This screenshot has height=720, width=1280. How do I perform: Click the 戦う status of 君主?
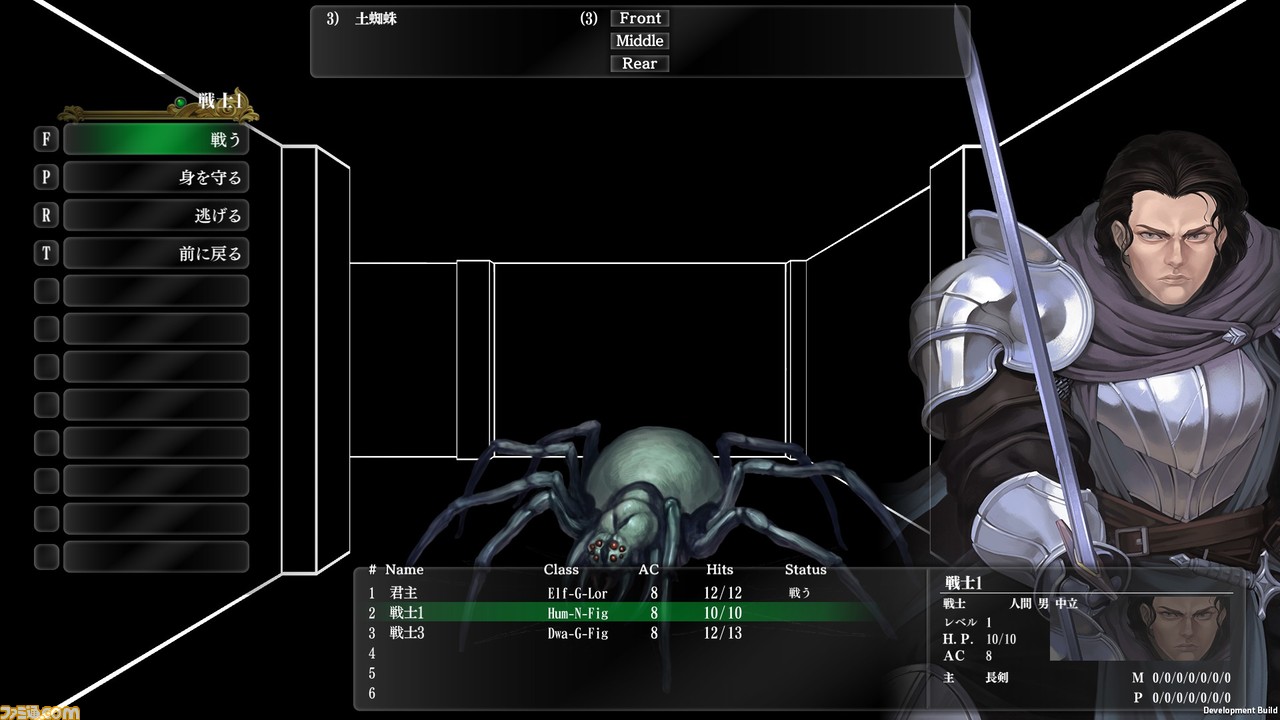tap(800, 593)
